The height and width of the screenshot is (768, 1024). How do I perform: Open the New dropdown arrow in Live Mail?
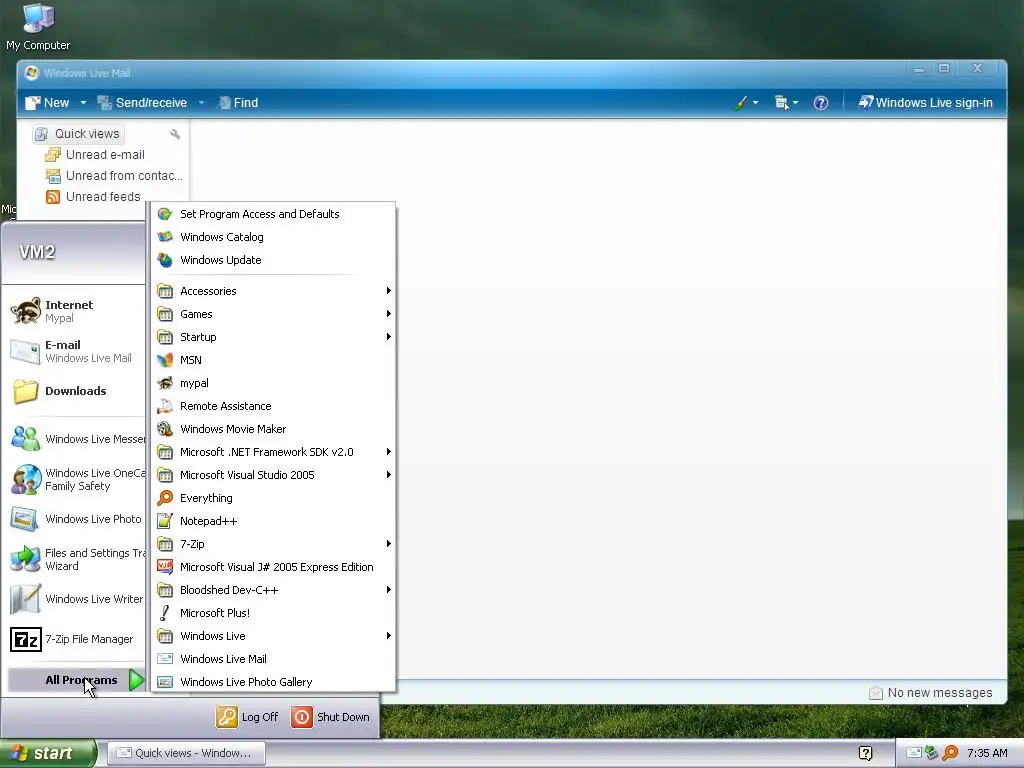tap(83, 103)
